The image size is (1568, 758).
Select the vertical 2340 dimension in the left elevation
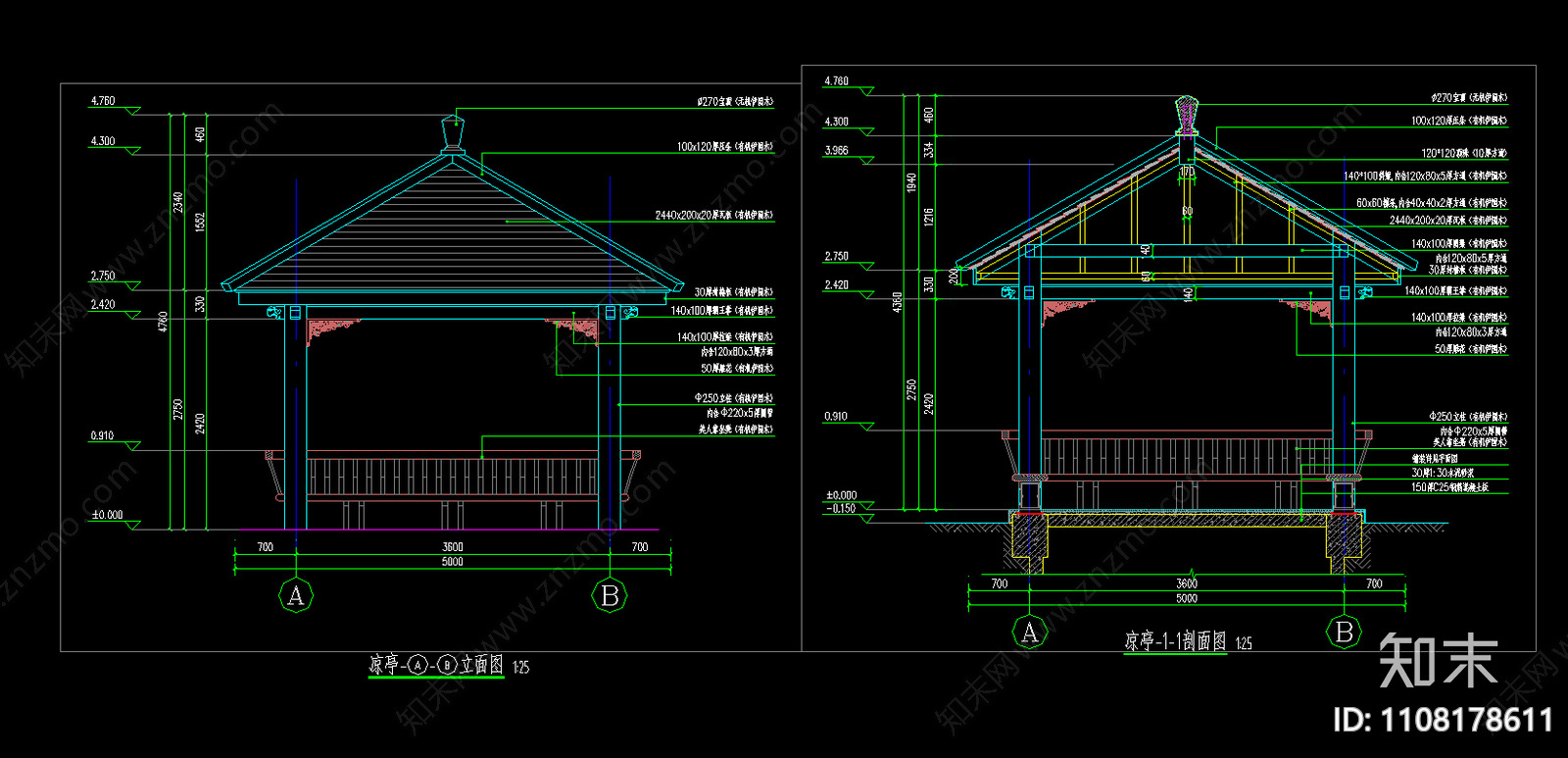177,202
